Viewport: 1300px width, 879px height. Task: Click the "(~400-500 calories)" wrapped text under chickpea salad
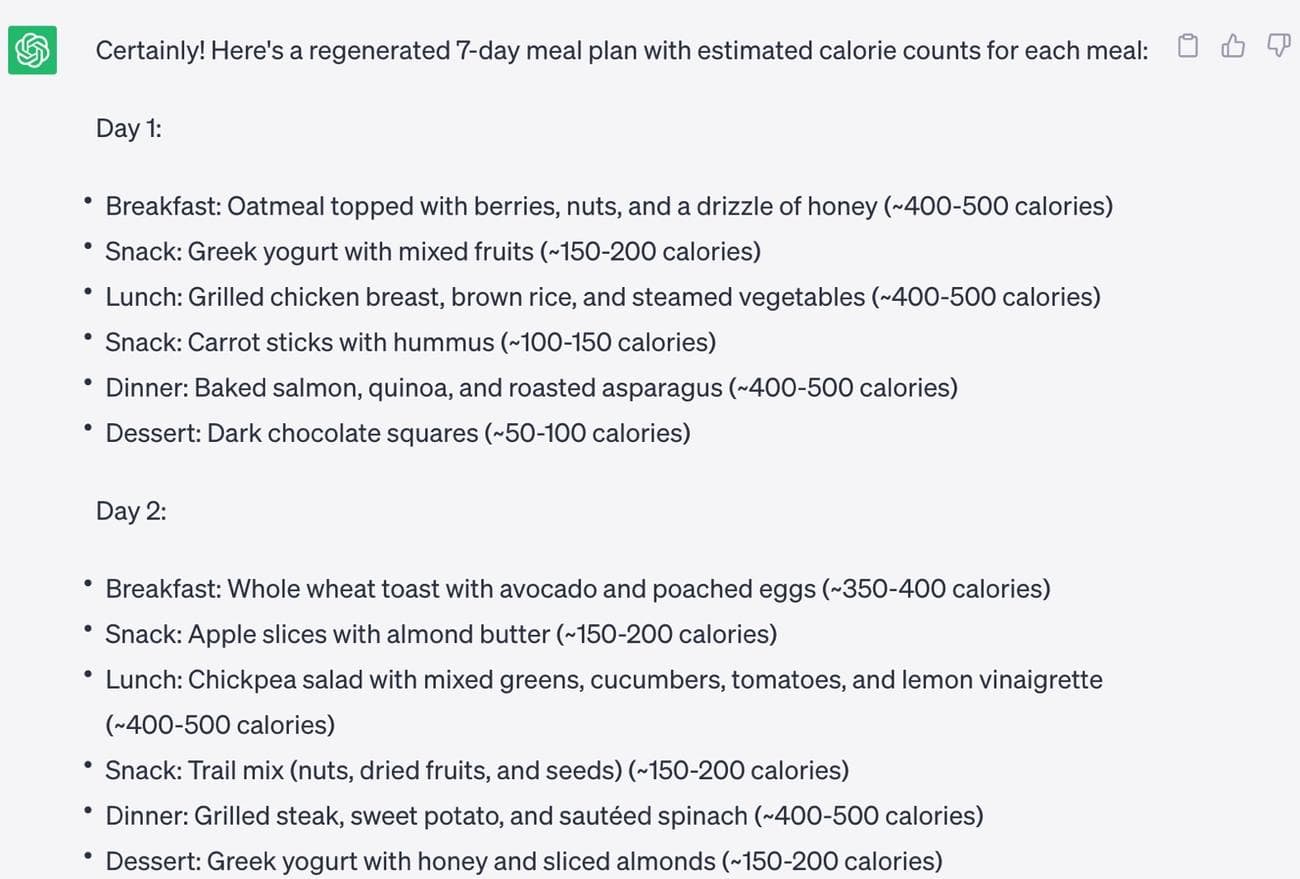click(220, 725)
